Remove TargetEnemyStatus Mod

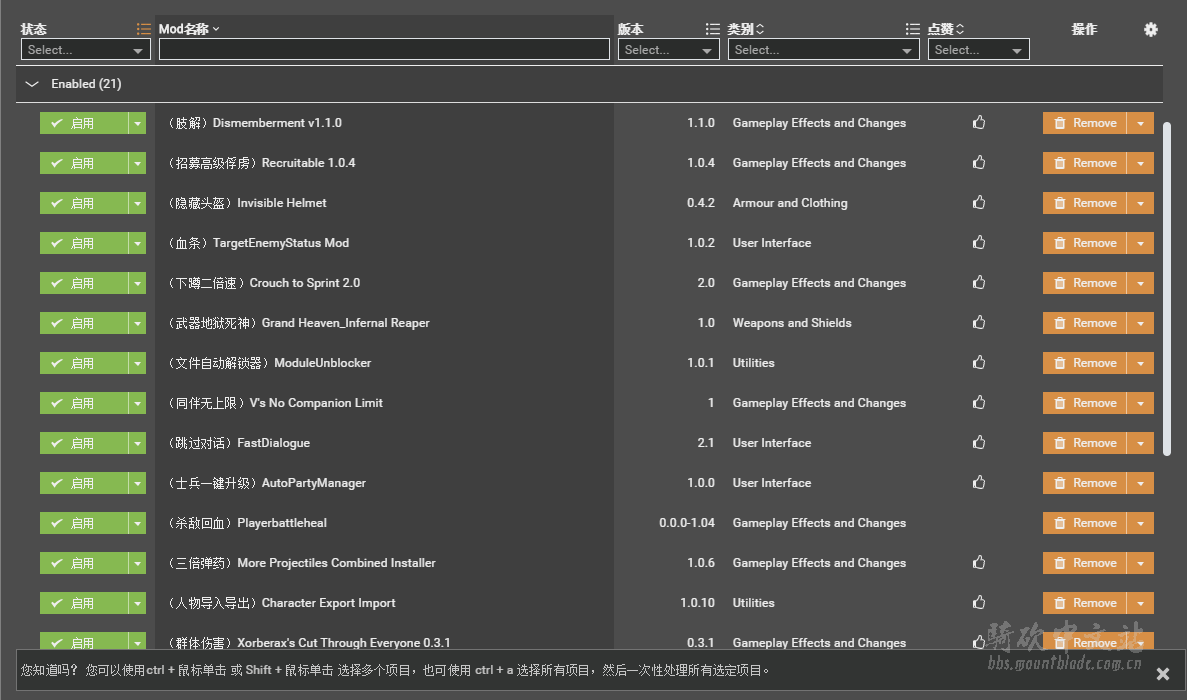point(1084,244)
